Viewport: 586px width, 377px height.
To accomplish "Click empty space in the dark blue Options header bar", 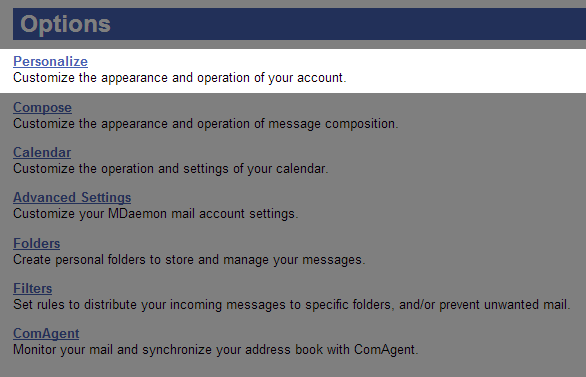I will (336, 24).
